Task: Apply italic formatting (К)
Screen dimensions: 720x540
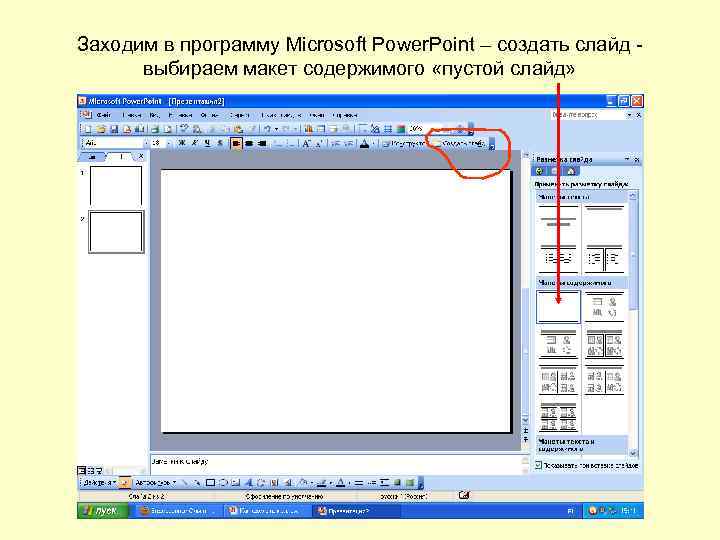Action: tap(195, 143)
